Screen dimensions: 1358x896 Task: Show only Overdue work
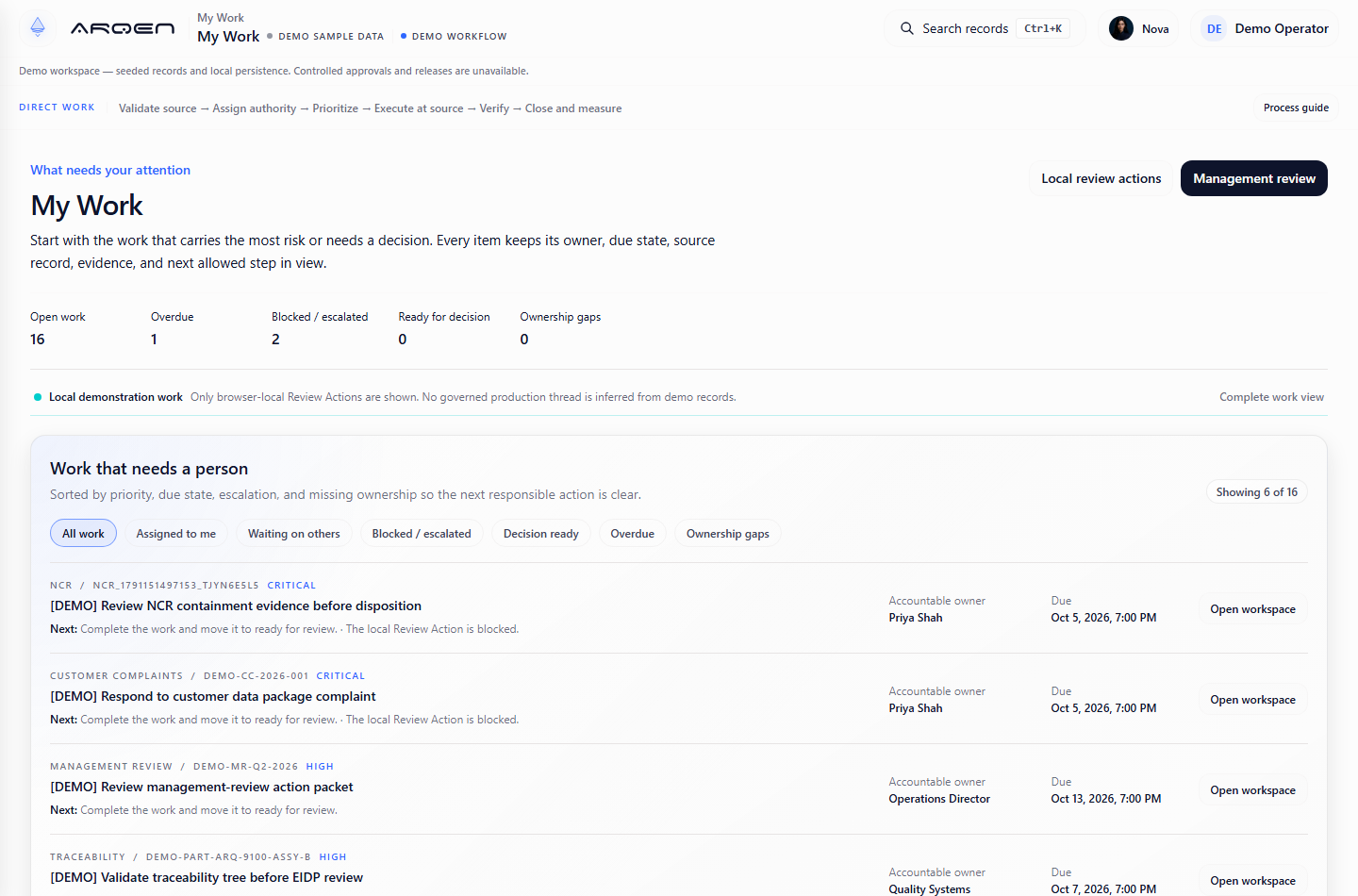tap(633, 534)
